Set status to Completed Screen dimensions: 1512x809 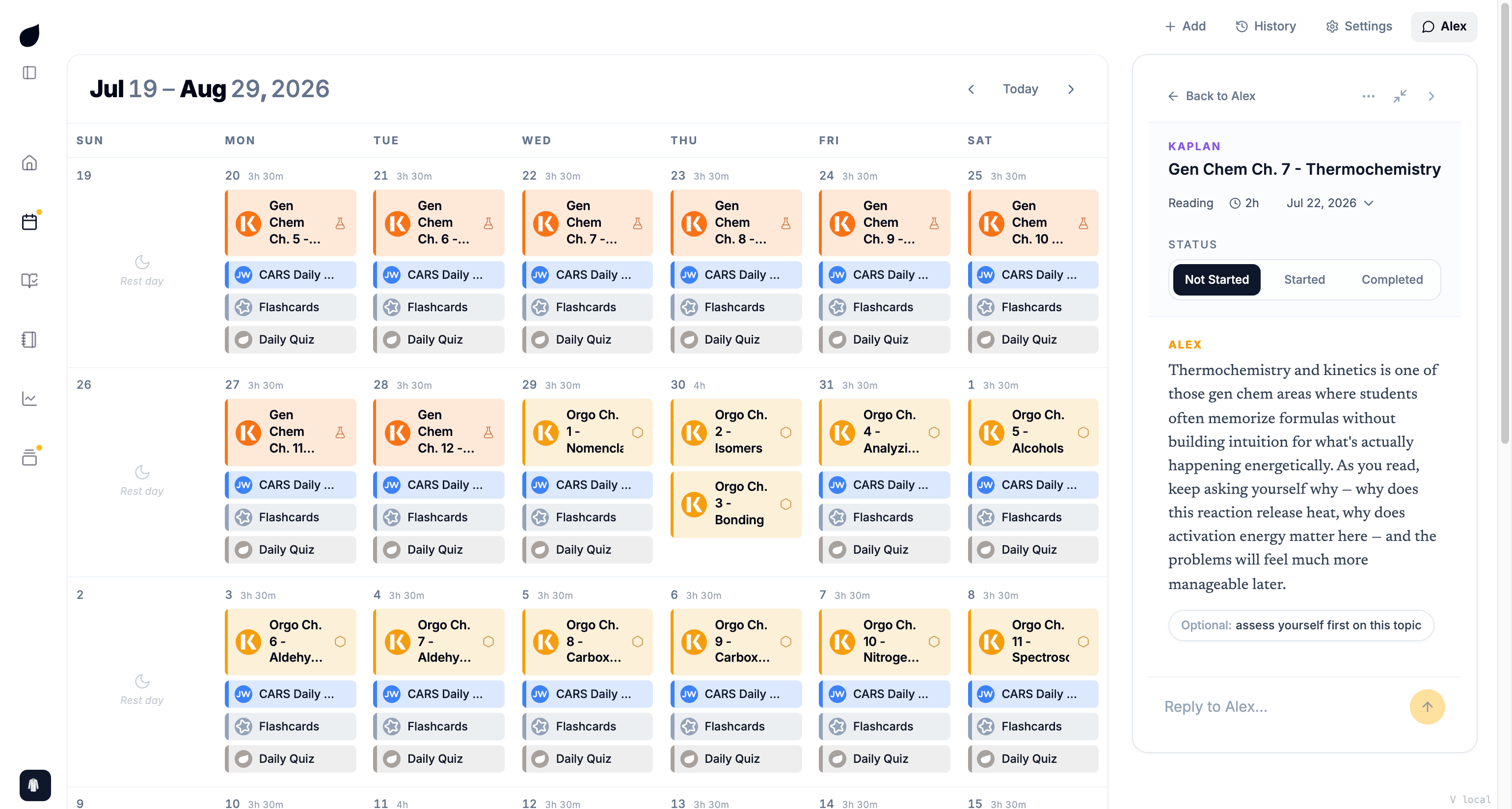point(1392,280)
